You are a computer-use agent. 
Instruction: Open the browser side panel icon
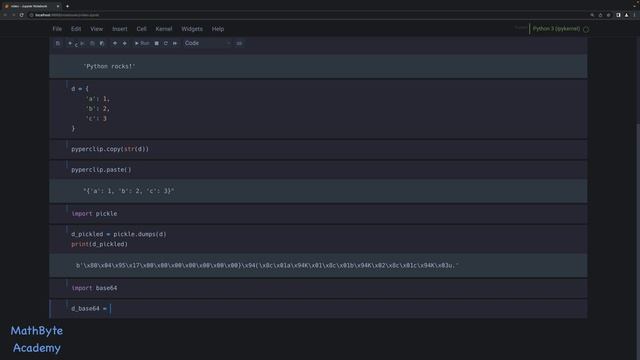click(x=618, y=15)
